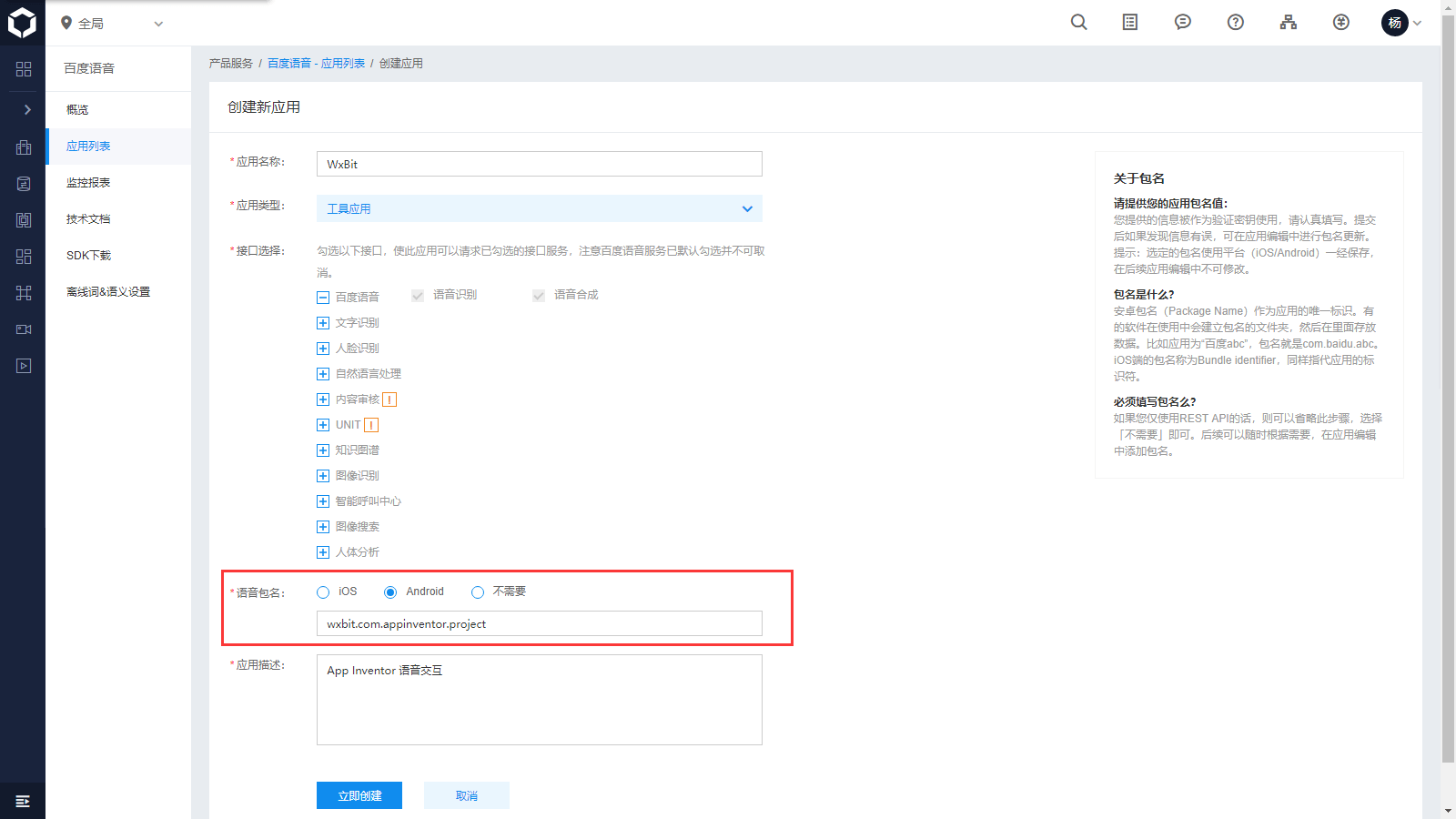The height and width of the screenshot is (819, 1456).
Task: Click the page's vertical scrollbar thumb
Action: (1449, 389)
